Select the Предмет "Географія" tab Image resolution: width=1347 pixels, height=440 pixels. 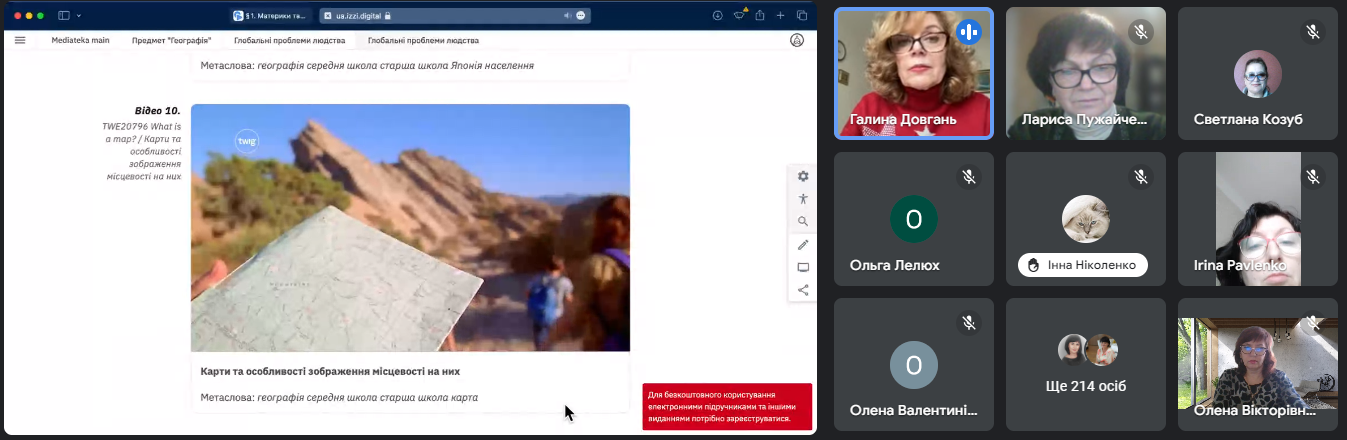(170, 41)
